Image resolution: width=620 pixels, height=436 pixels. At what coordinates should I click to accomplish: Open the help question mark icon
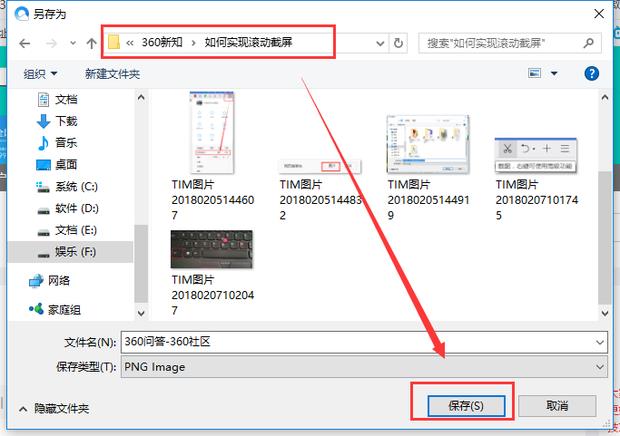click(x=591, y=74)
